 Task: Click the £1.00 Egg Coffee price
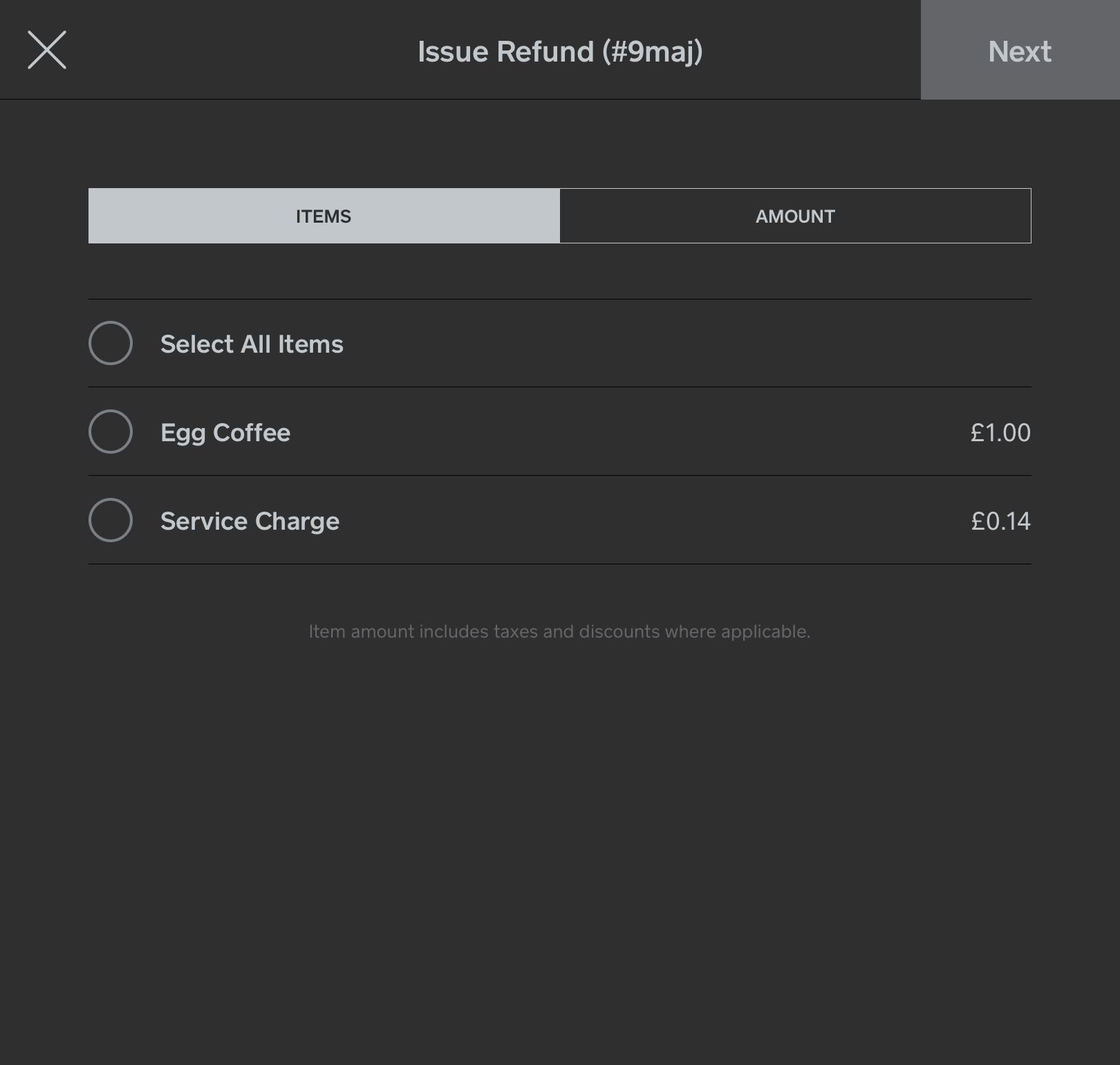pyautogui.click(x=1000, y=433)
